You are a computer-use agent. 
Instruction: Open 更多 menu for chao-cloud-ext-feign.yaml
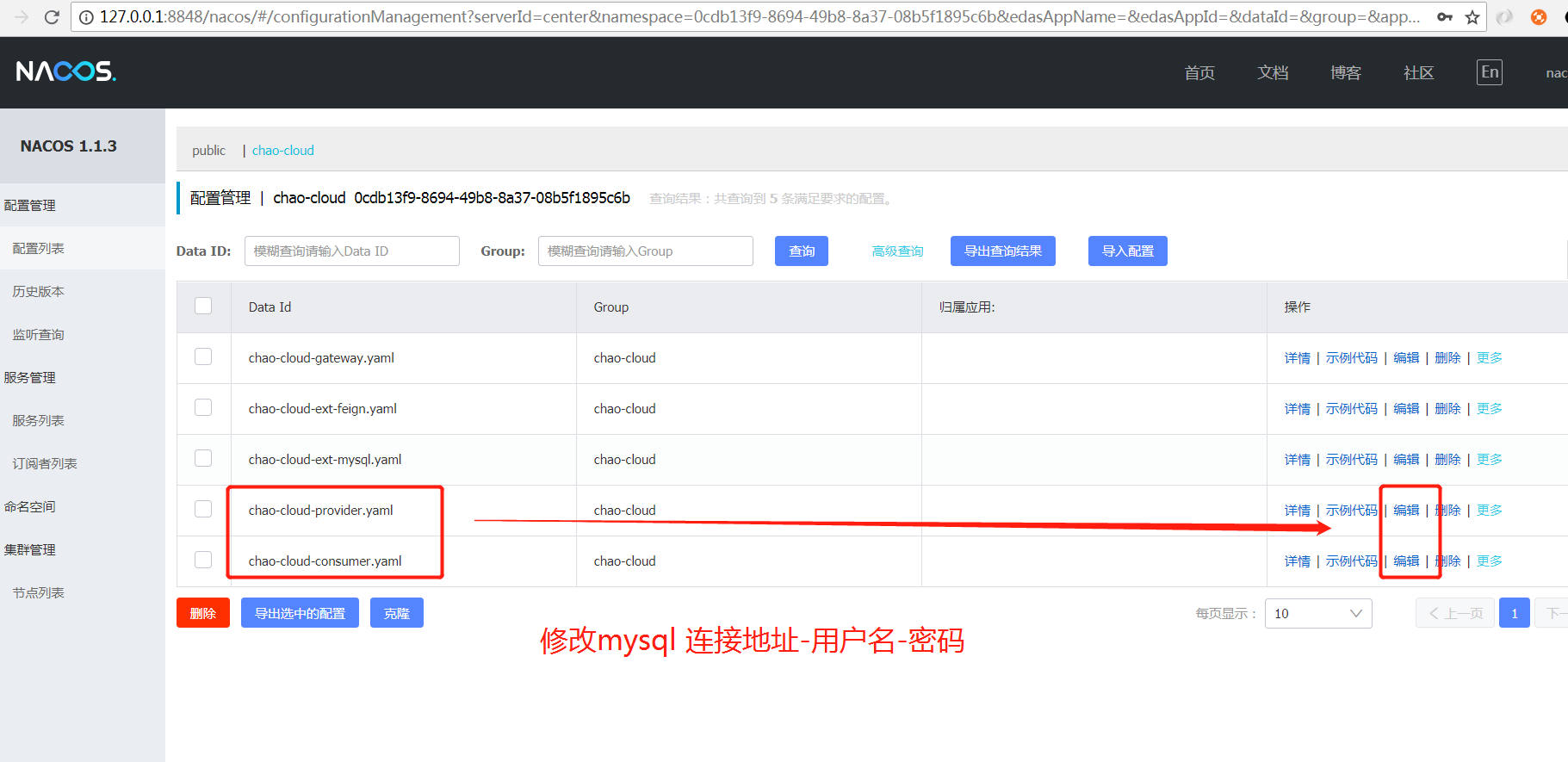point(1490,409)
